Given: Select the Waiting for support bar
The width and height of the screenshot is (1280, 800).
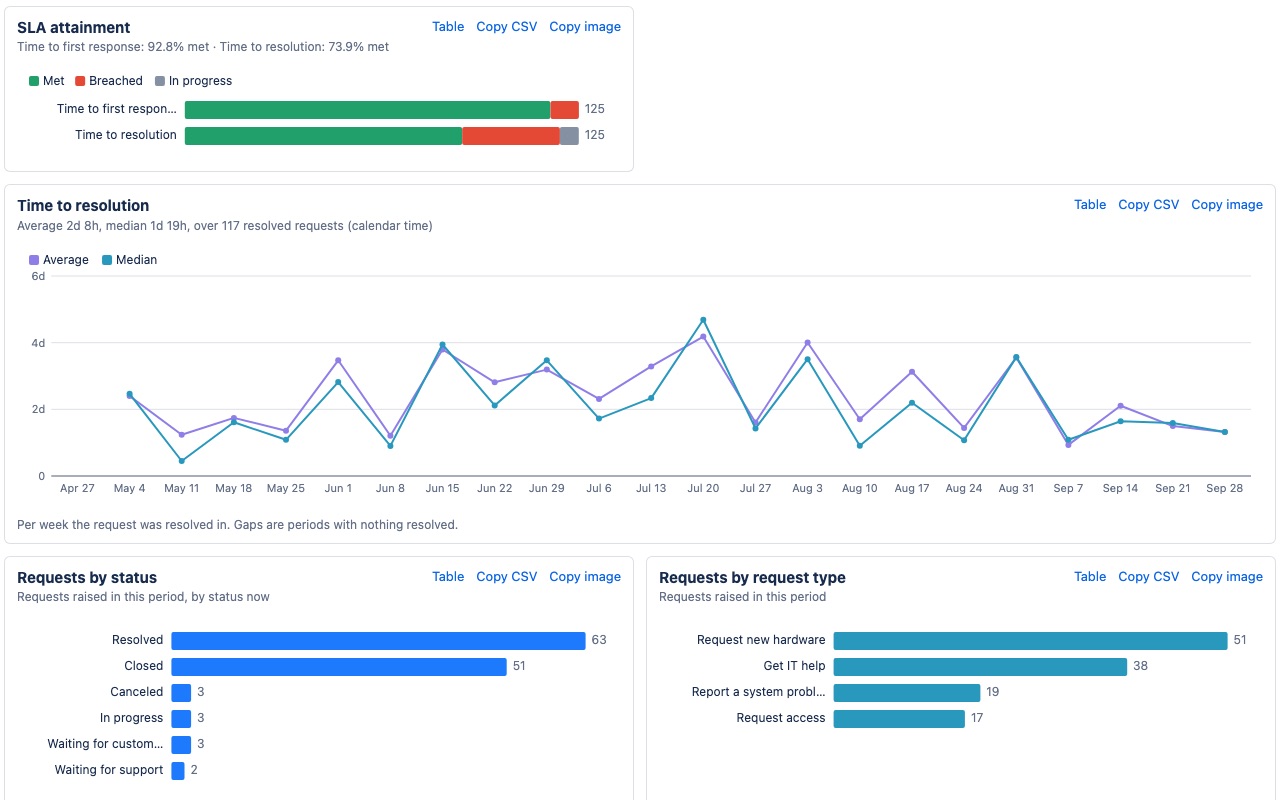Looking at the screenshot, I should 178,770.
